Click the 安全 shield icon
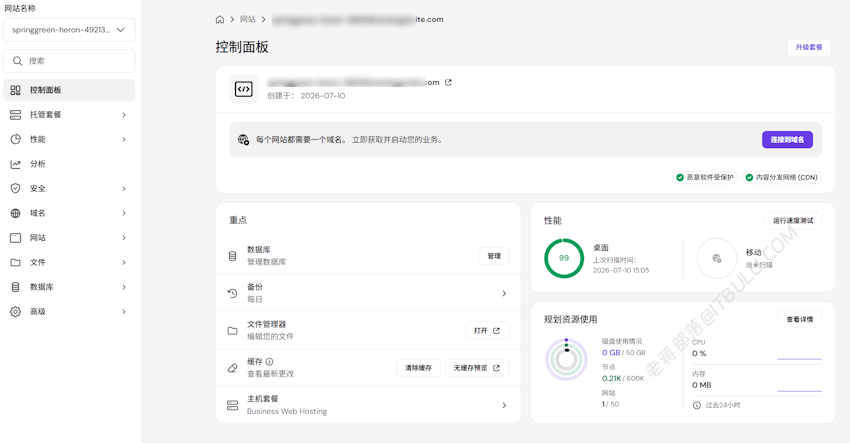 coord(16,188)
